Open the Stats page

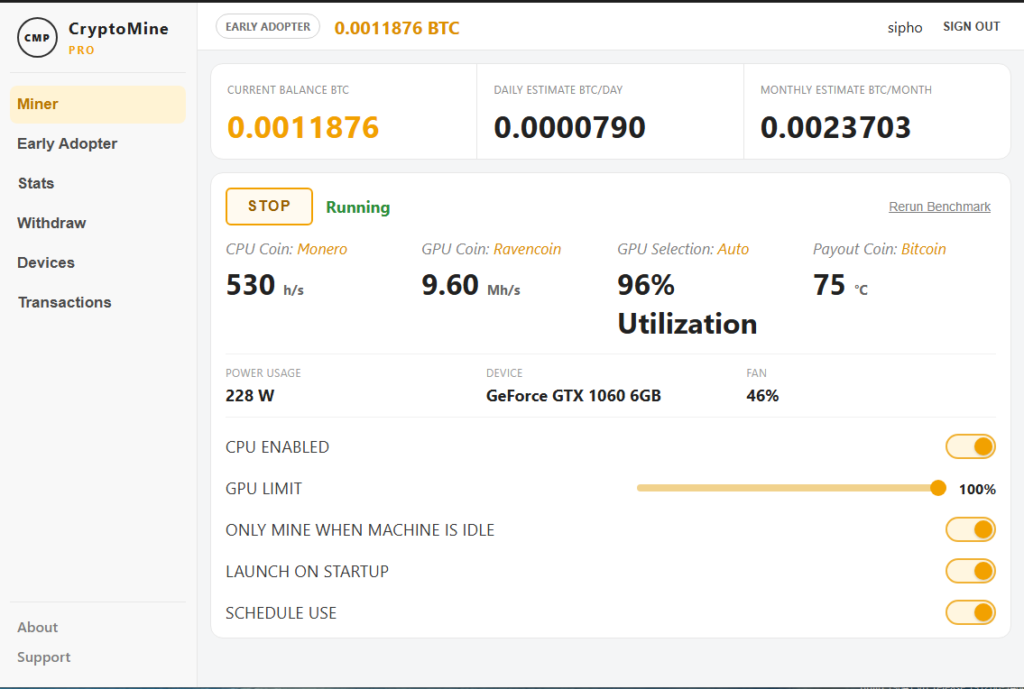click(36, 183)
